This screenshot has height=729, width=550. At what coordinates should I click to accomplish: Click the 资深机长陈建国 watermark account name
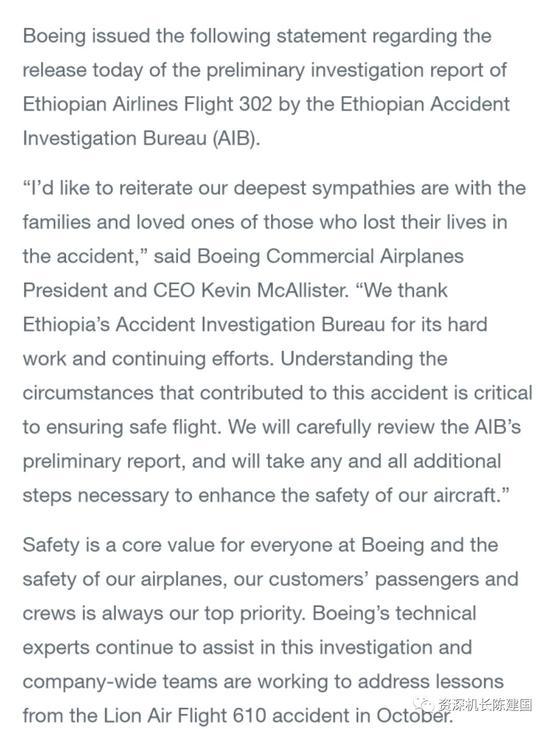click(485, 705)
